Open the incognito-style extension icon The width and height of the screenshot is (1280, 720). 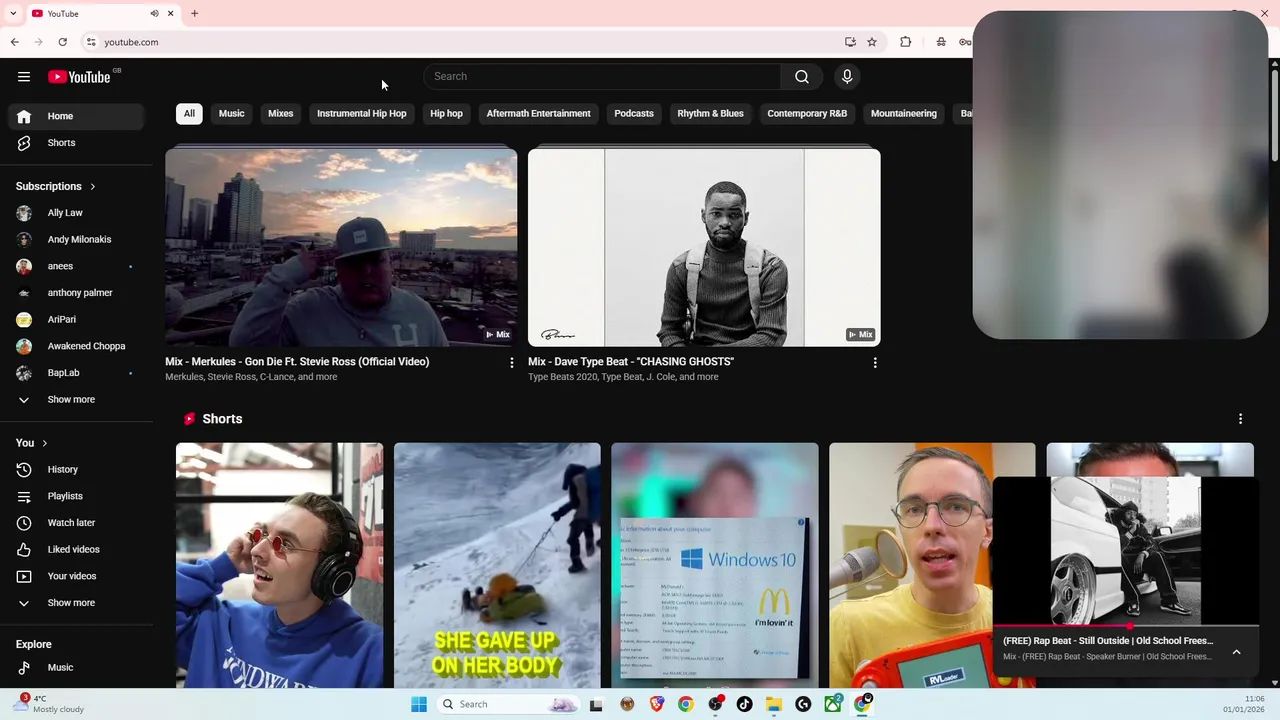click(x=941, y=42)
